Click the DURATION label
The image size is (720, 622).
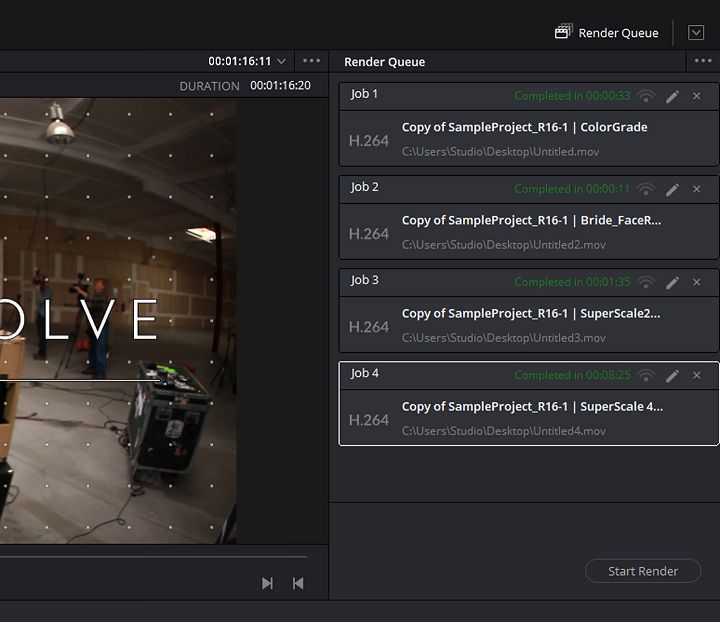(x=209, y=86)
